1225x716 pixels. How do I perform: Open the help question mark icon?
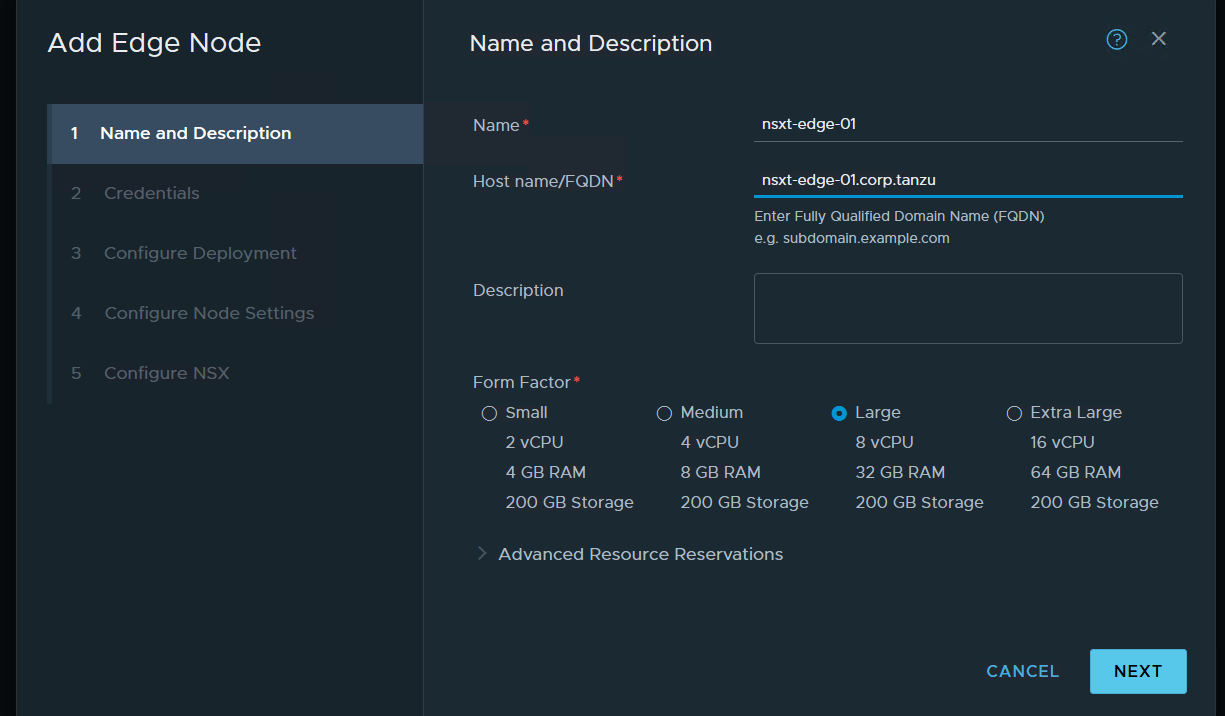coord(1117,39)
